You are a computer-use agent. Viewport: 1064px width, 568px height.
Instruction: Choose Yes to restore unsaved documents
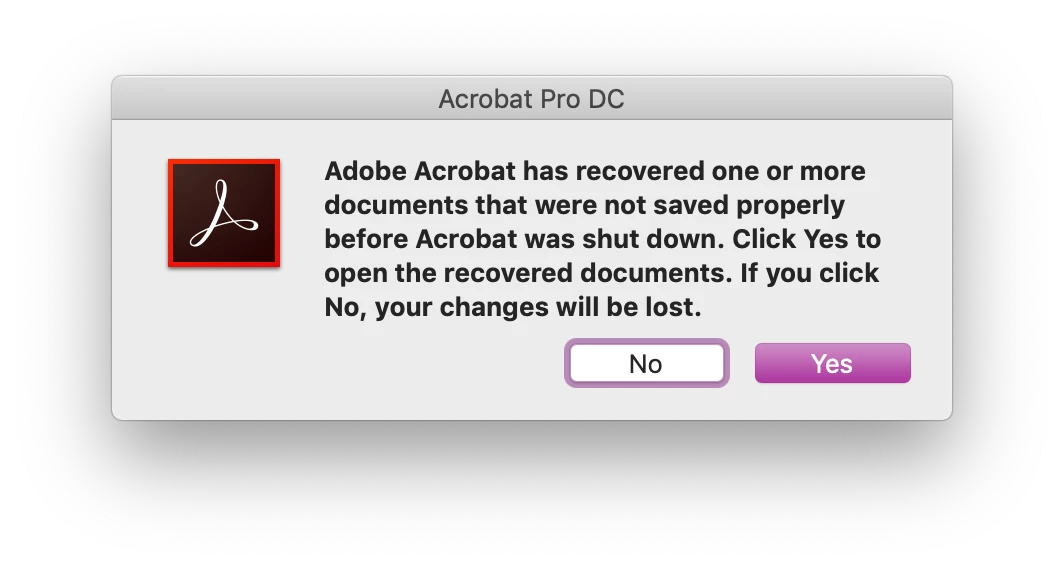click(x=833, y=363)
